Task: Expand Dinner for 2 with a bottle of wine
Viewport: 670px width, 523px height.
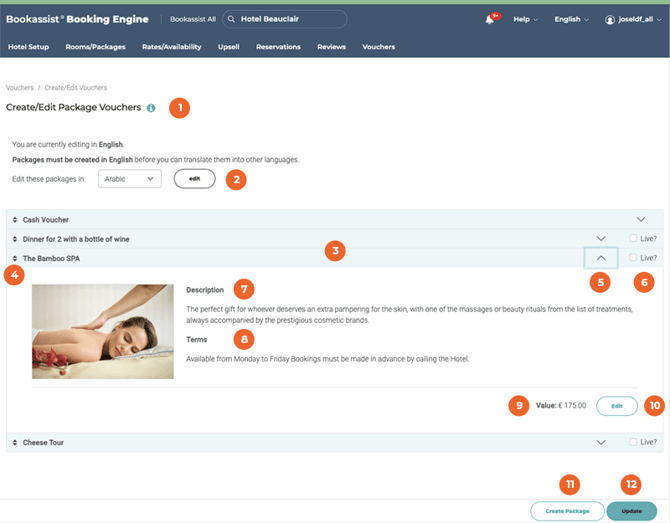Action: click(601, 238)
